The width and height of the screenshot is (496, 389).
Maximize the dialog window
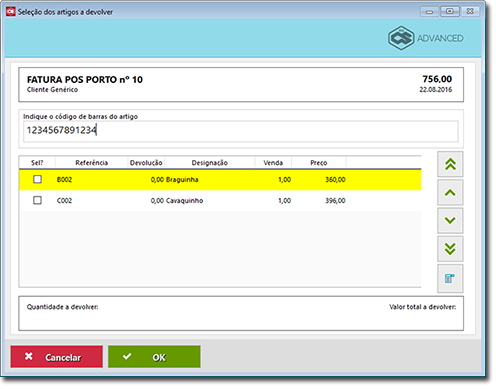(450, 12)
